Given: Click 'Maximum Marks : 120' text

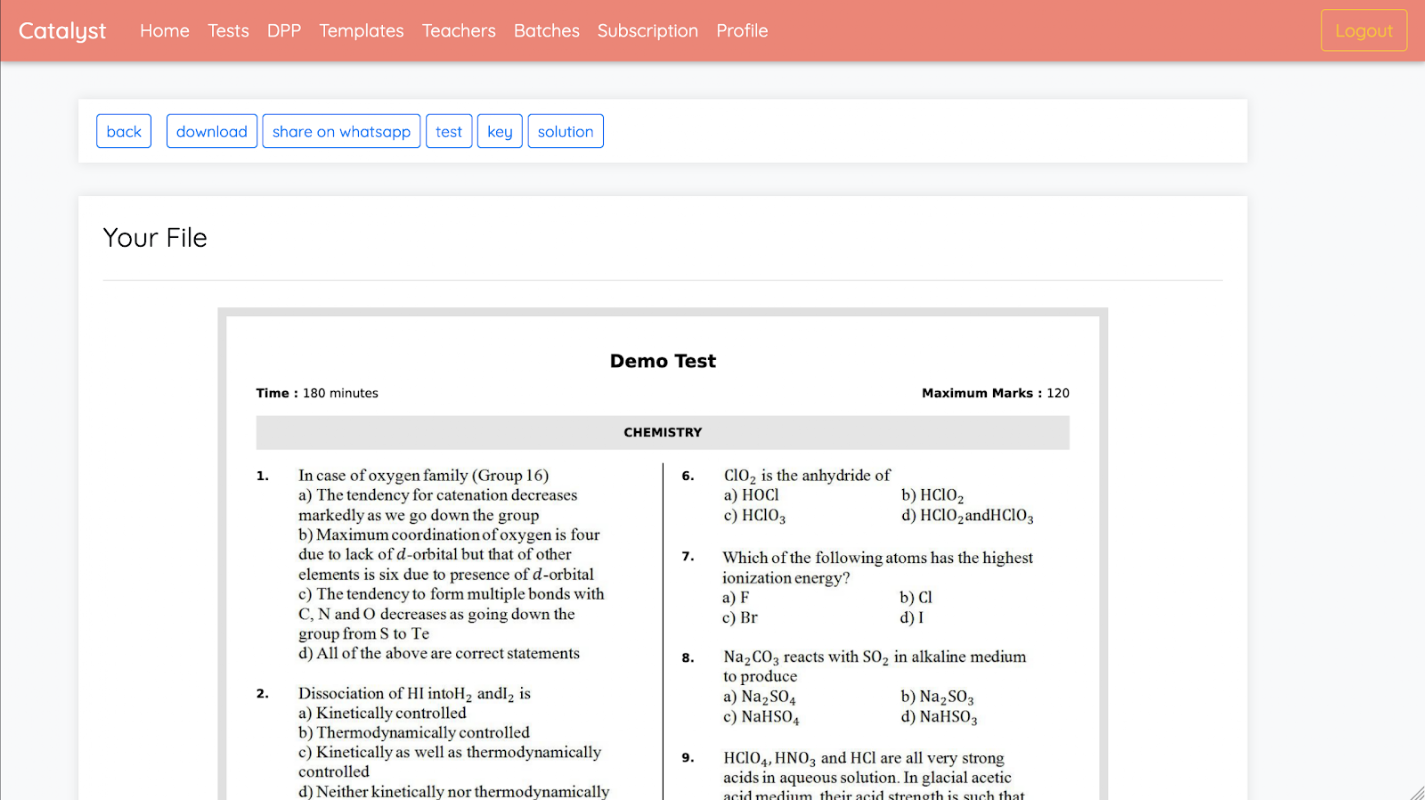Looking at the screenshot, I should 995,393.
